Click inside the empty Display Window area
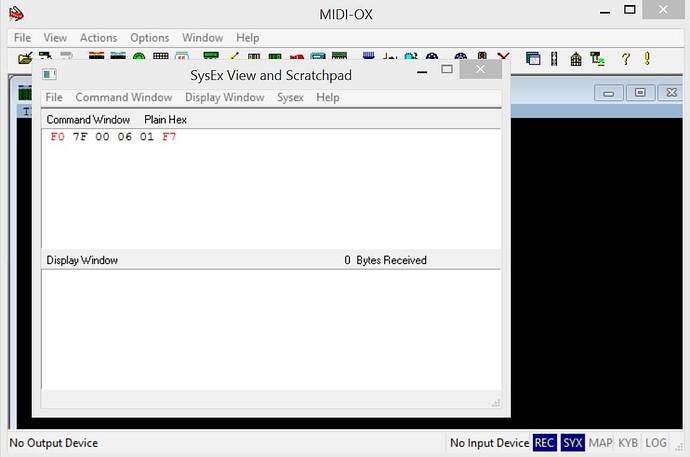 click(271, 329)
